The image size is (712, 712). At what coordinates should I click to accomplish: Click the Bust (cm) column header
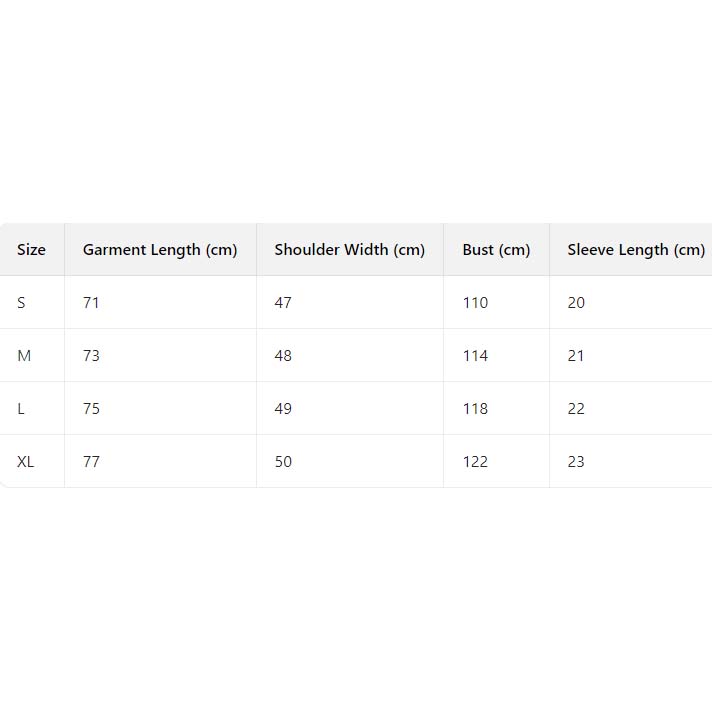click(496, 250)
